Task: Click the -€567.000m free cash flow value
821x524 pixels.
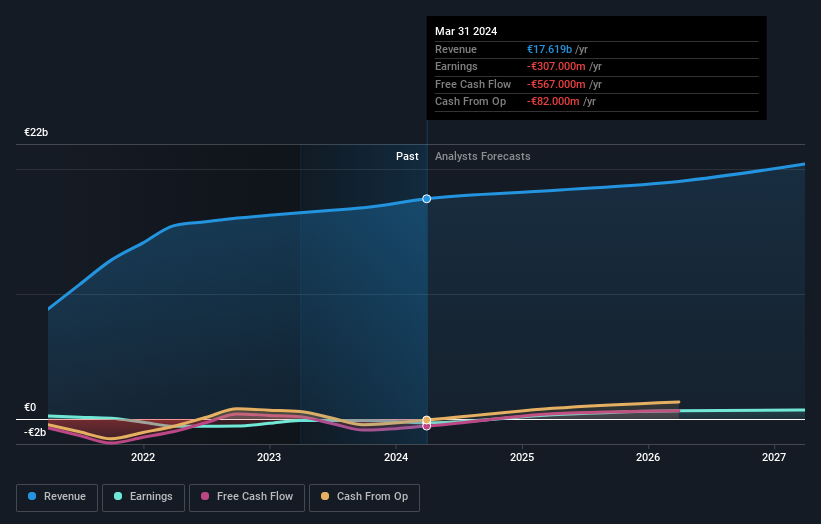Action: click(x=556, y=84)
